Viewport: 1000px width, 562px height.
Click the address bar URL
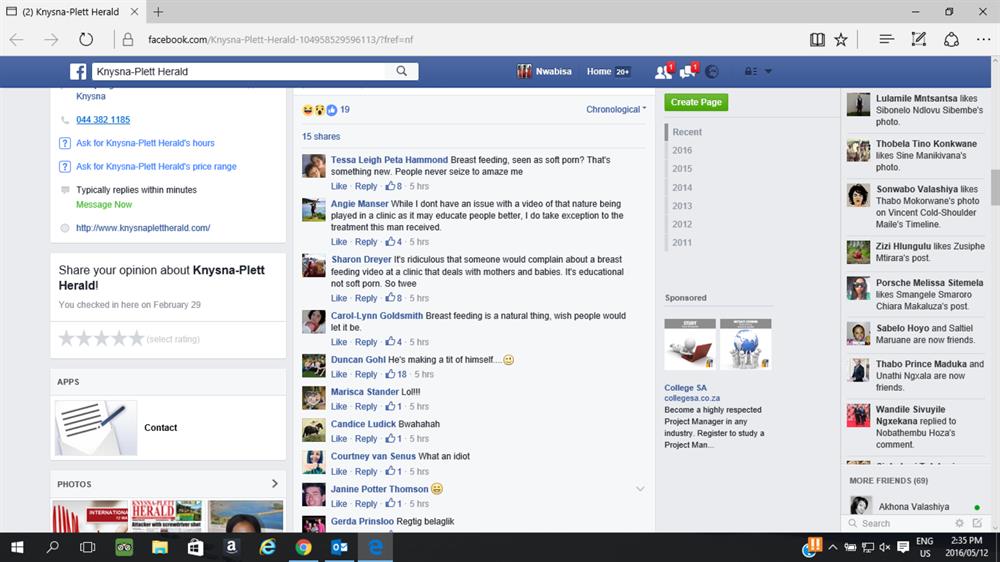click(x=281, y=40)
